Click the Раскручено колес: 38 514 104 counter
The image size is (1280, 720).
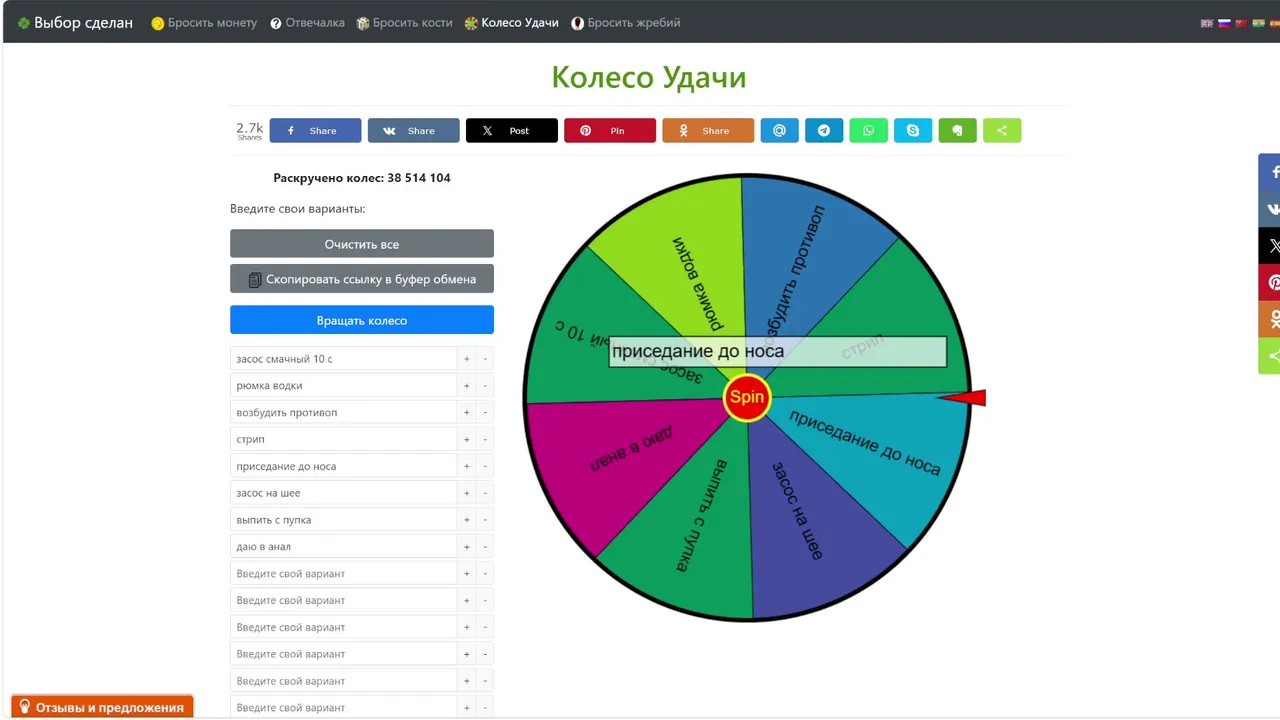[x=362, y=178]
